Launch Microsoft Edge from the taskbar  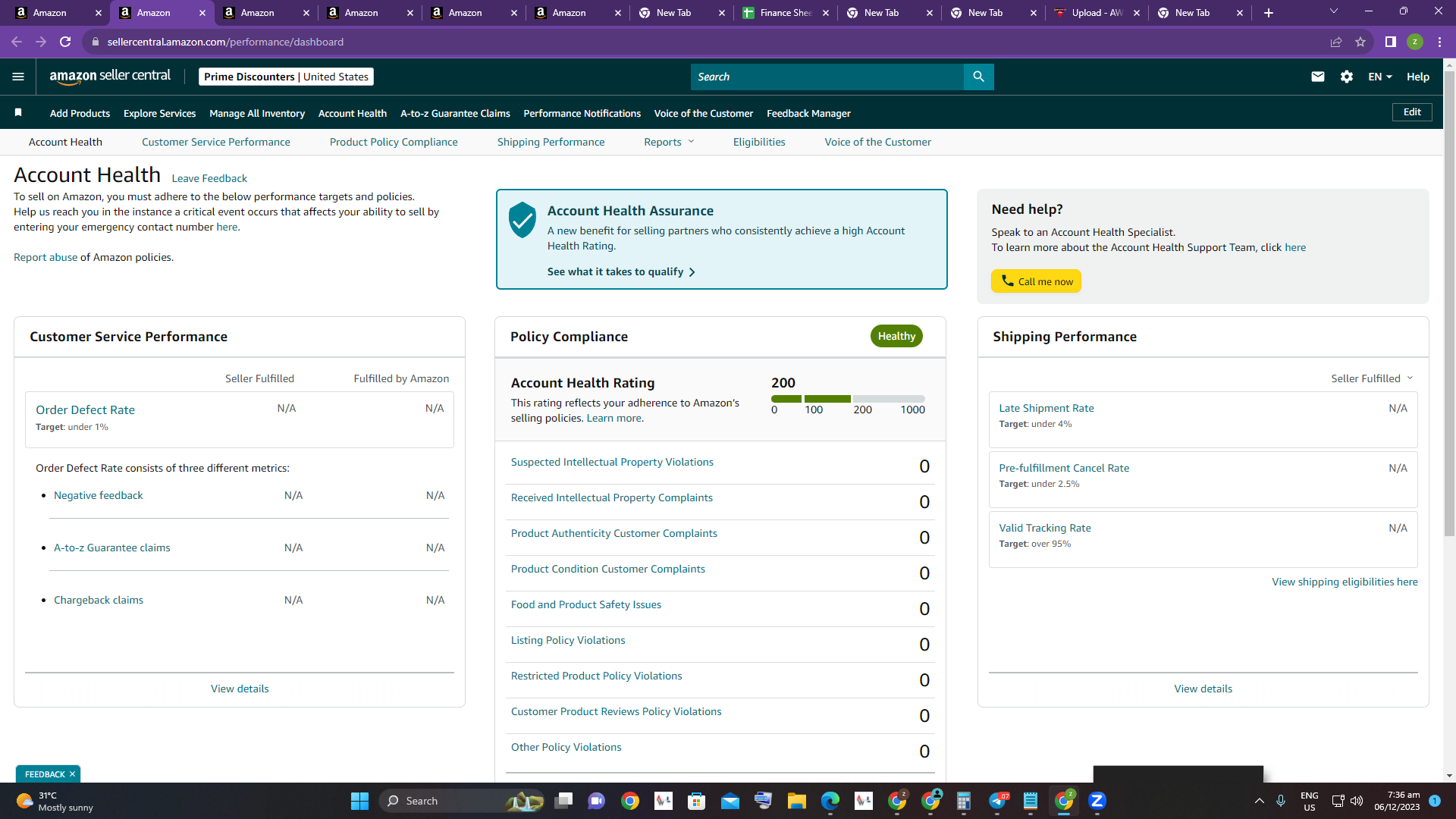pos(830,801)
